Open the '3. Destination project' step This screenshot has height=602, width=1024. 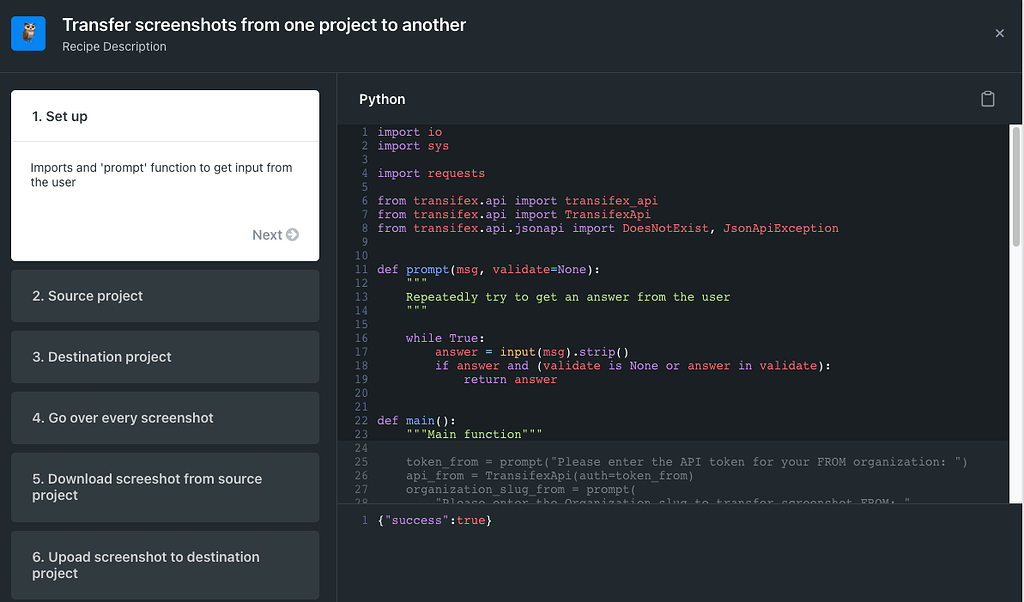point(165,357)
